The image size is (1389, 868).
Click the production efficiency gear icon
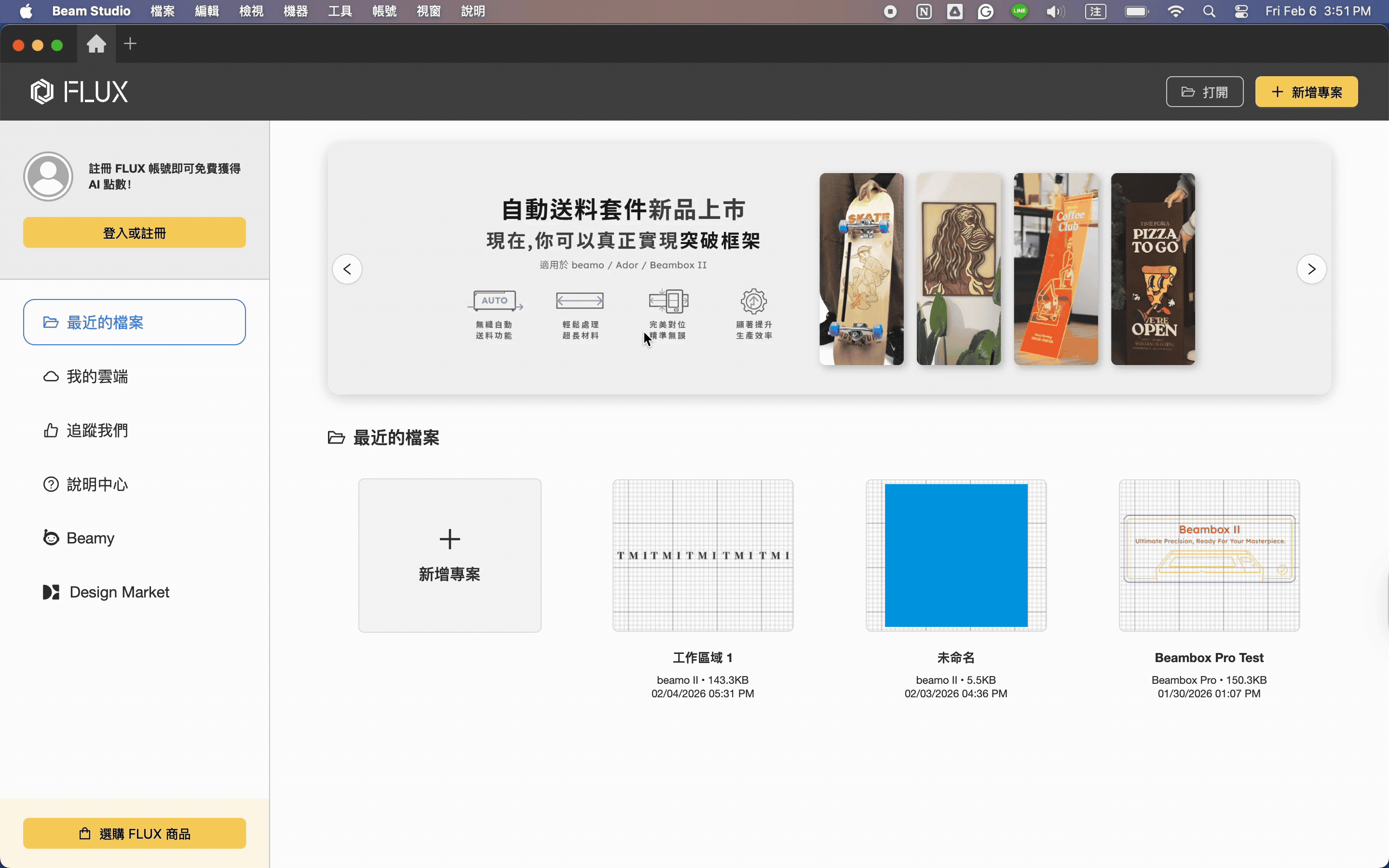754,301
